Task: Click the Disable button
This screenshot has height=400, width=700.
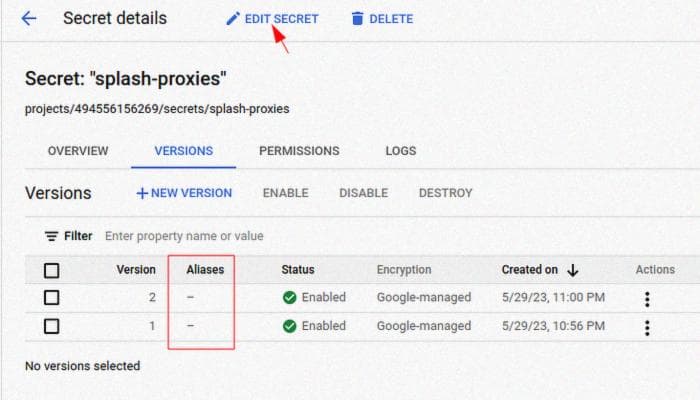Action: (363, 193)
